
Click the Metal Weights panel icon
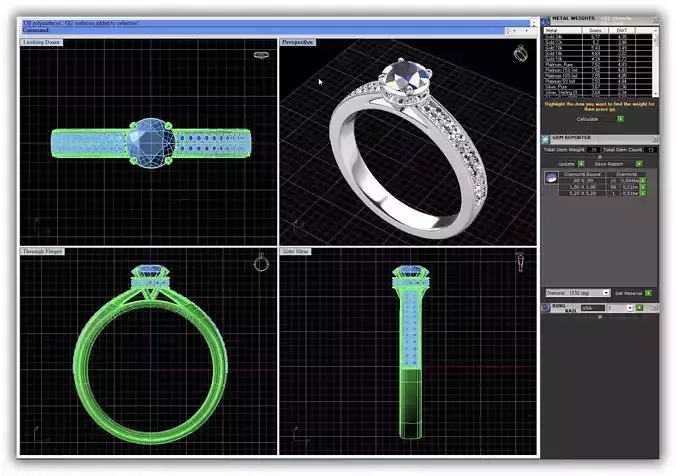coord(546,20)
